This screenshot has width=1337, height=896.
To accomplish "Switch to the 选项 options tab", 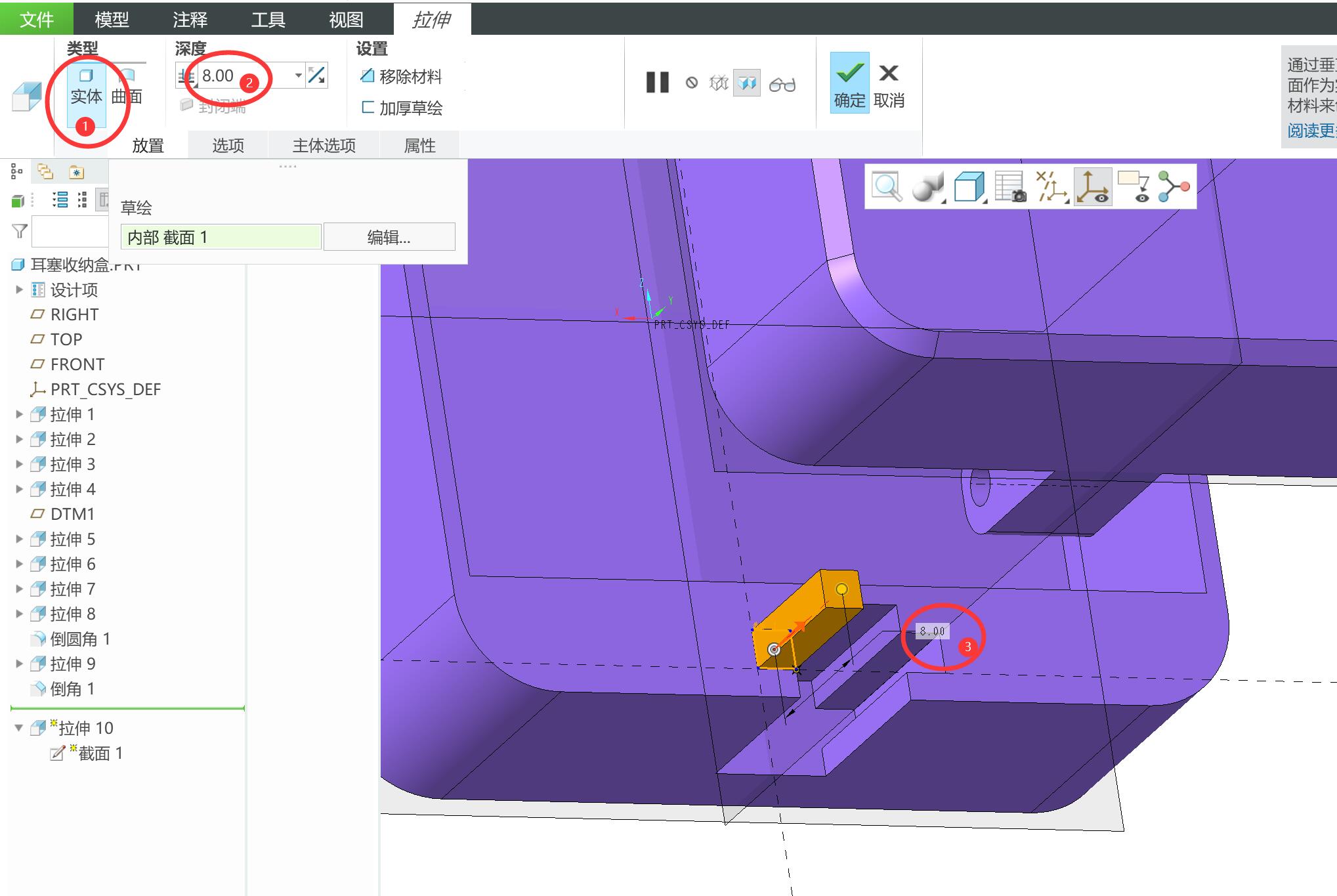I will pyautogui.click(x=228, y=145).
